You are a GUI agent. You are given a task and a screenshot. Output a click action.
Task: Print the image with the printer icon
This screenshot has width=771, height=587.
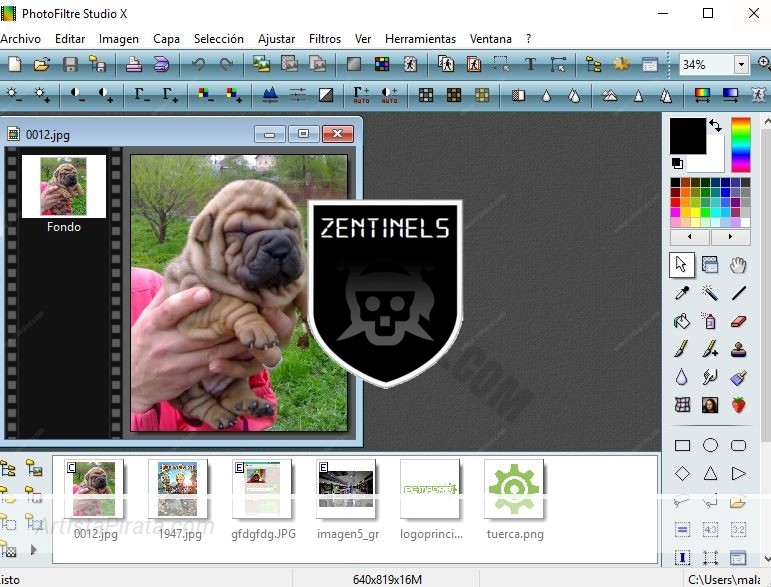(133, 64)
